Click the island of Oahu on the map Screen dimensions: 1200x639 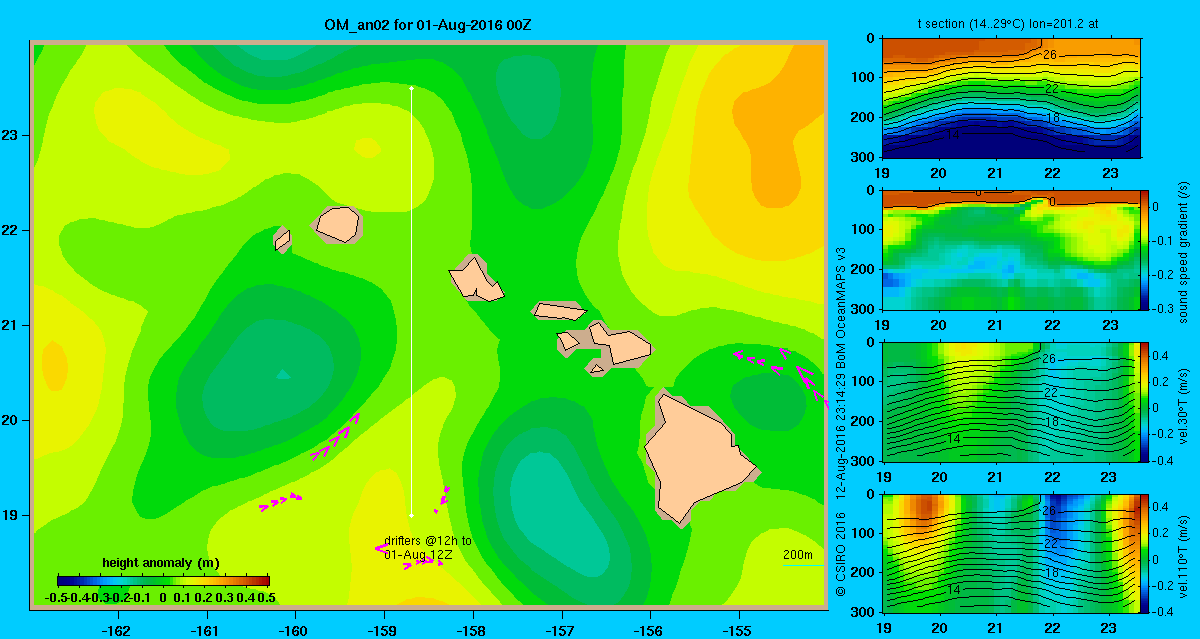475,280
